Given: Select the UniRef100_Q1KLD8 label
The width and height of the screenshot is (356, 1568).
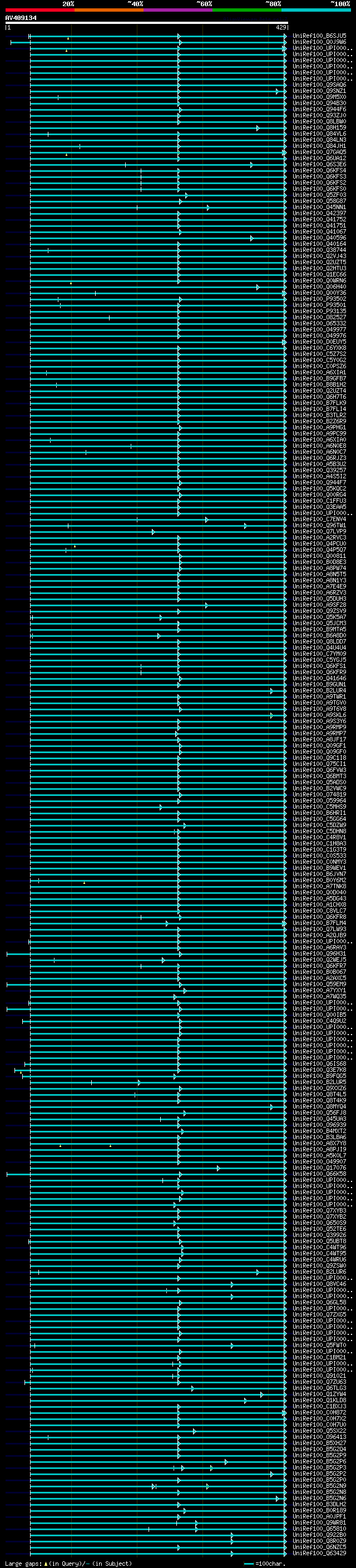Looking at the screenshot, I should [319, 1400].
